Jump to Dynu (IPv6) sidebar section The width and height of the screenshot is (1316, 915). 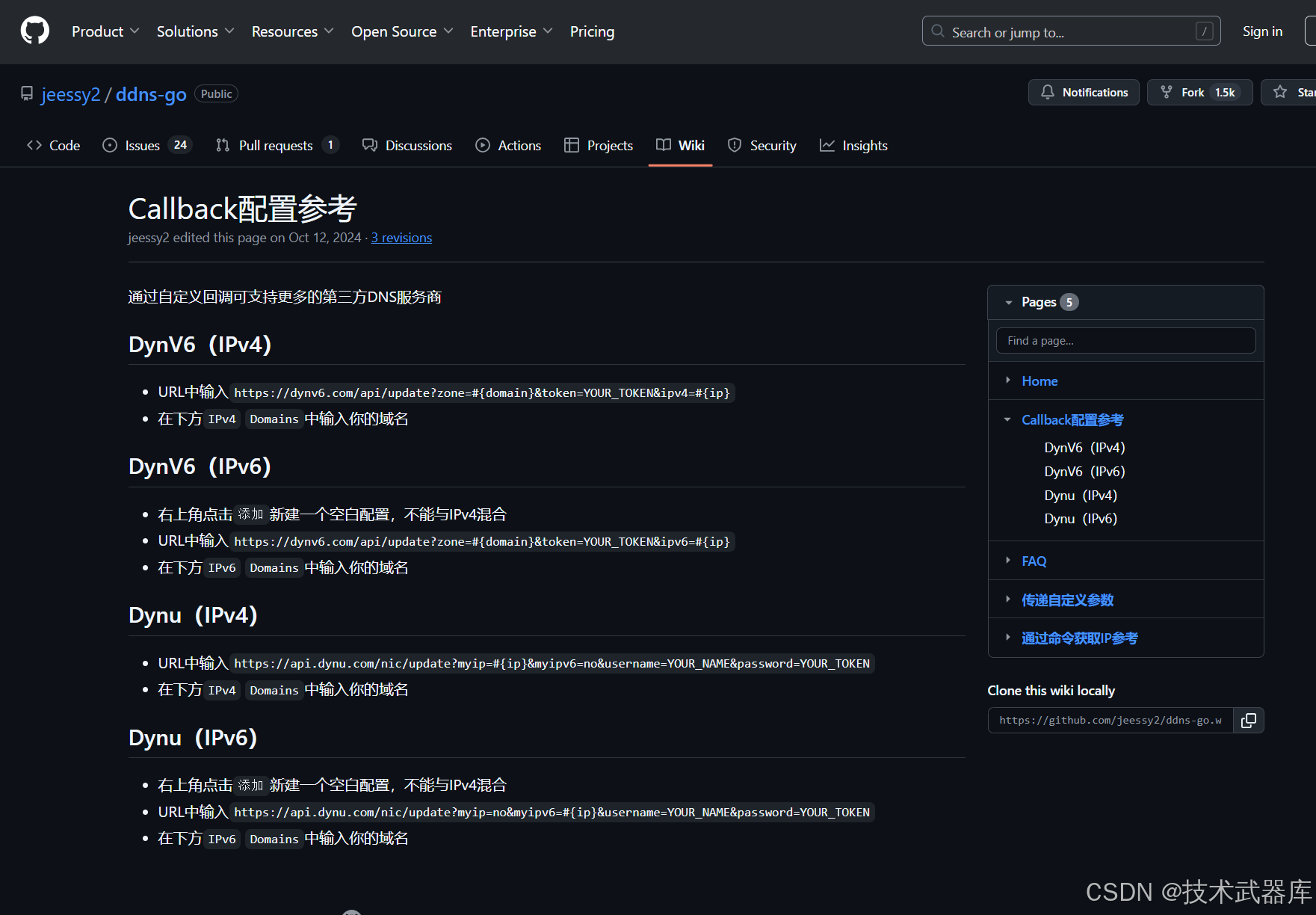1081,518
